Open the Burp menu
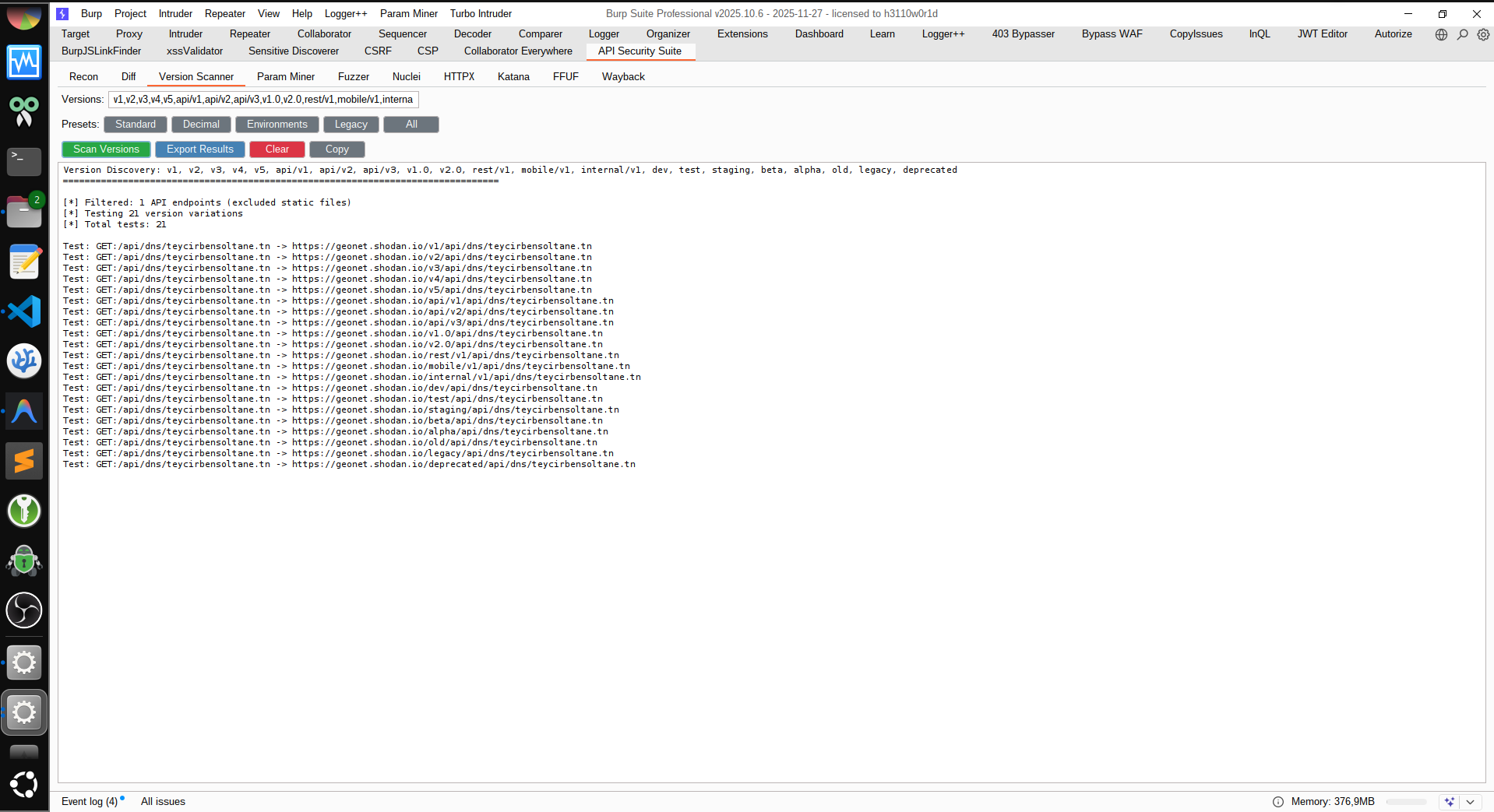This screenshot has width=1494, height=812. [x=91, y=14]
